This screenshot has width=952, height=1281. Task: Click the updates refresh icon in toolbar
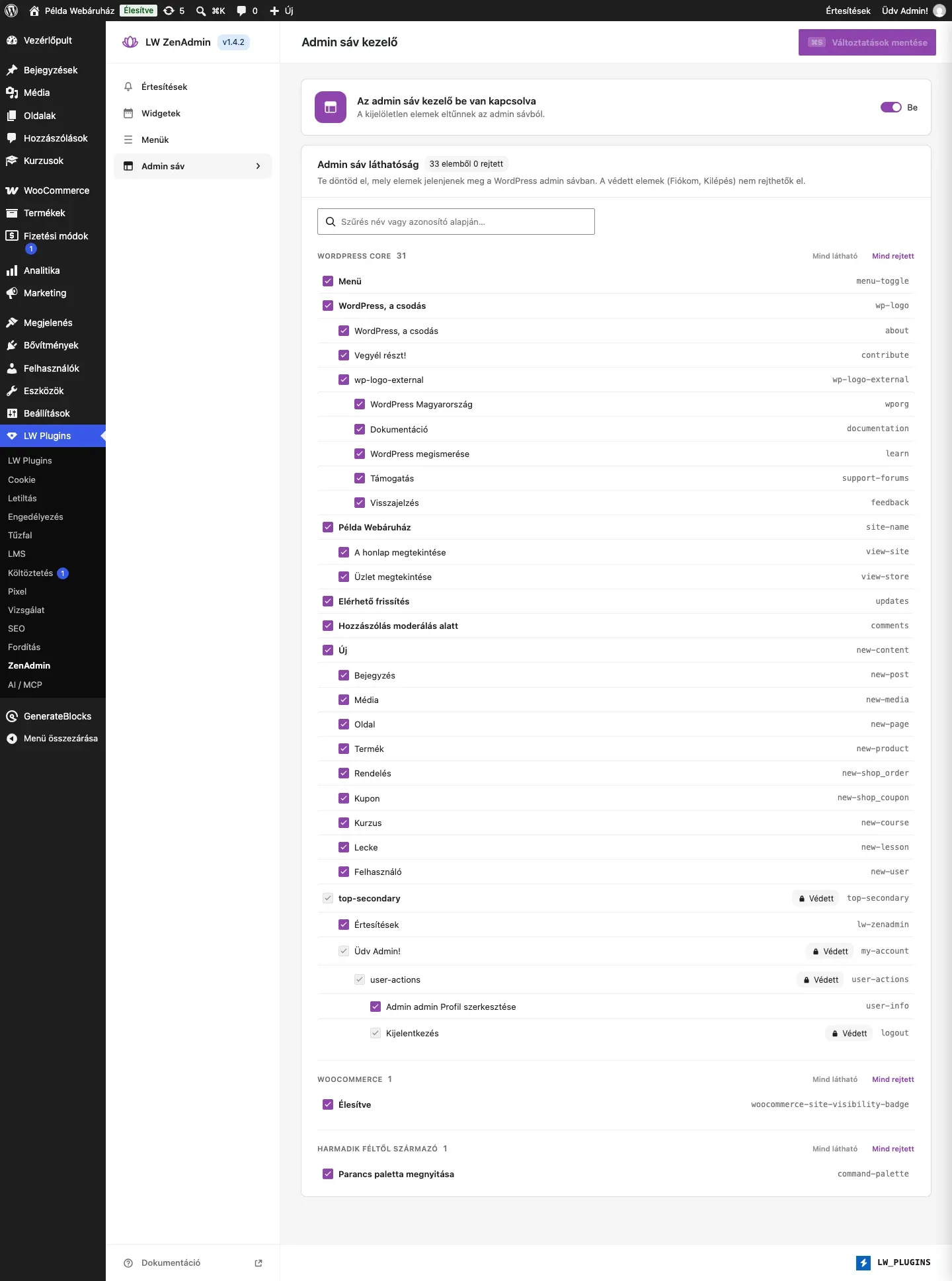[169, 11]
